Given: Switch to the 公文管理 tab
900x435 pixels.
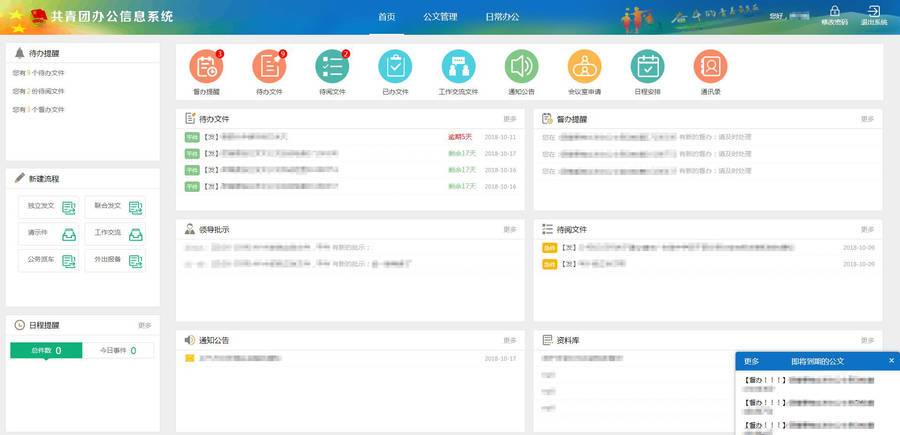Looking at the screenshot, I should pos(440,17).
